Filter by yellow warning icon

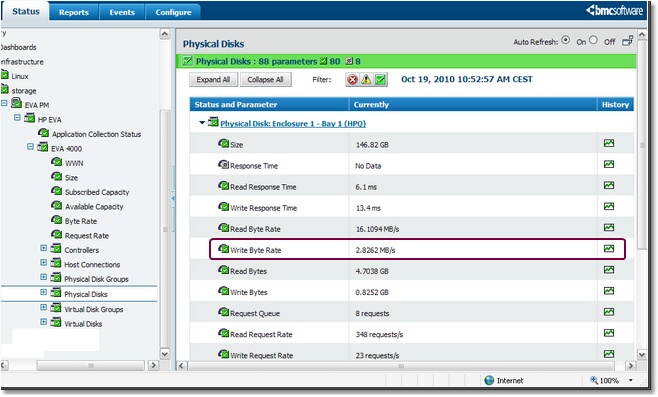point(366,79)
